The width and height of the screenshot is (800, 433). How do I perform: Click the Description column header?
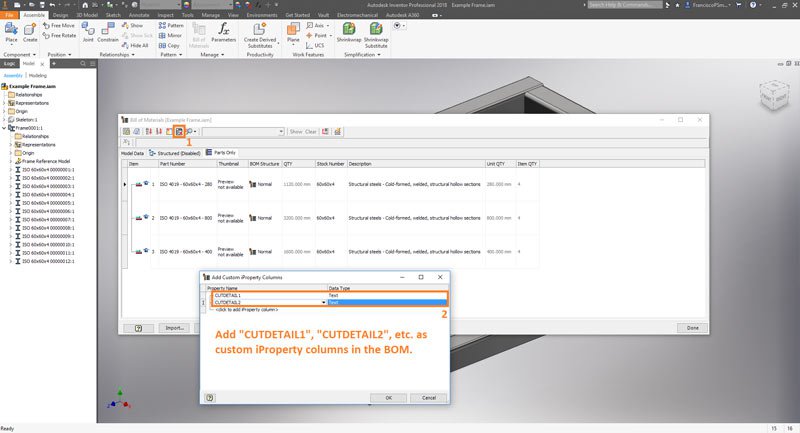pyautogui.click(x=416, y=164)
